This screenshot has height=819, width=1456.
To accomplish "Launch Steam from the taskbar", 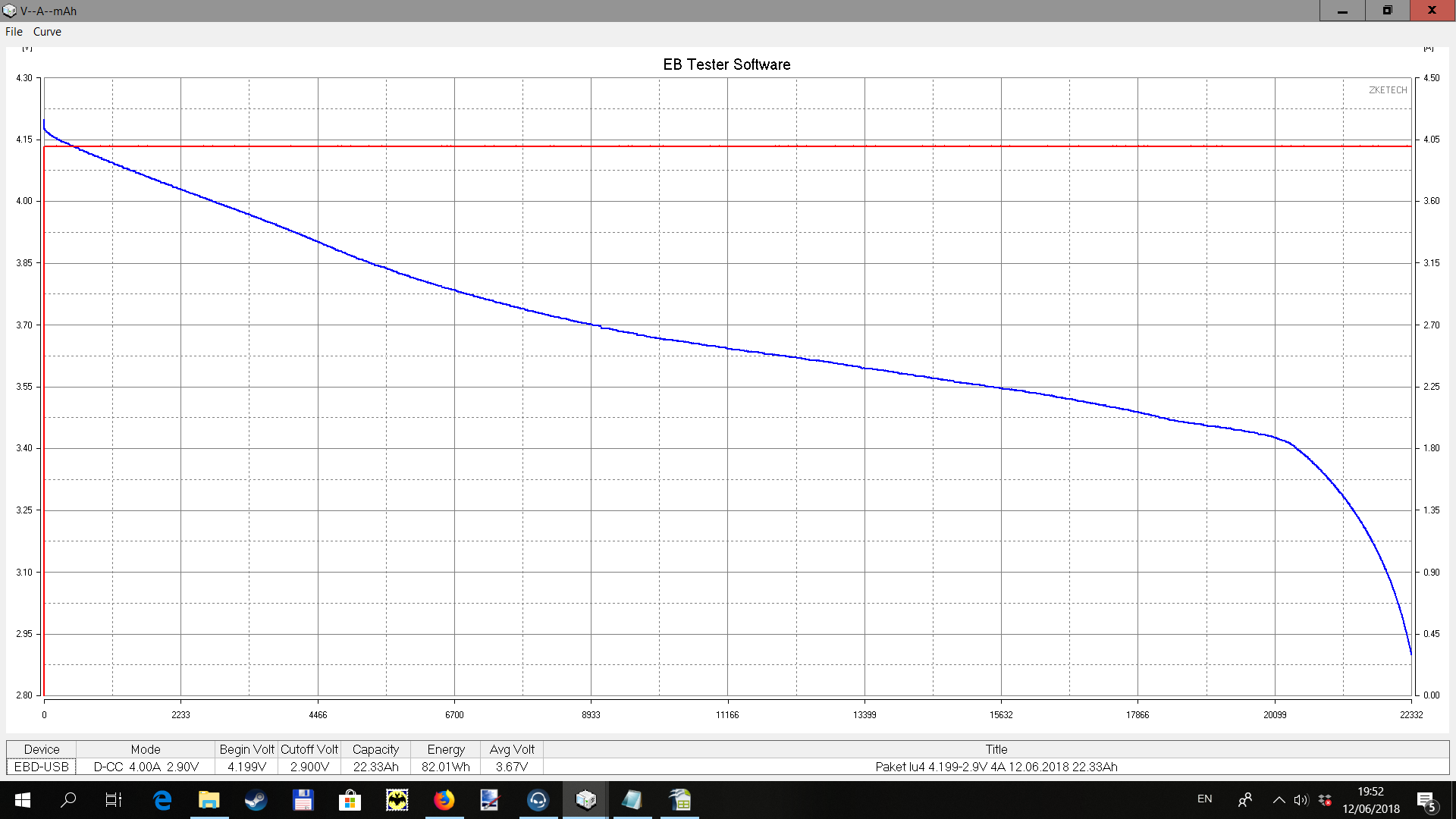I will point(256,800).
